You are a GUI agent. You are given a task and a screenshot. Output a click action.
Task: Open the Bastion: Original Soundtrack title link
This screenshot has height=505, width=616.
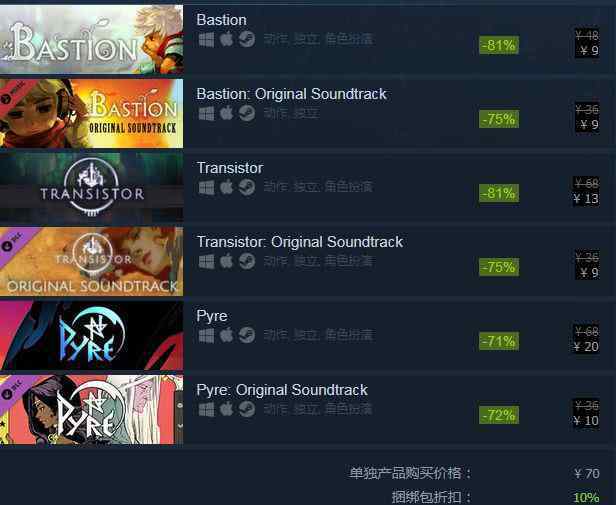click(292, 94)
